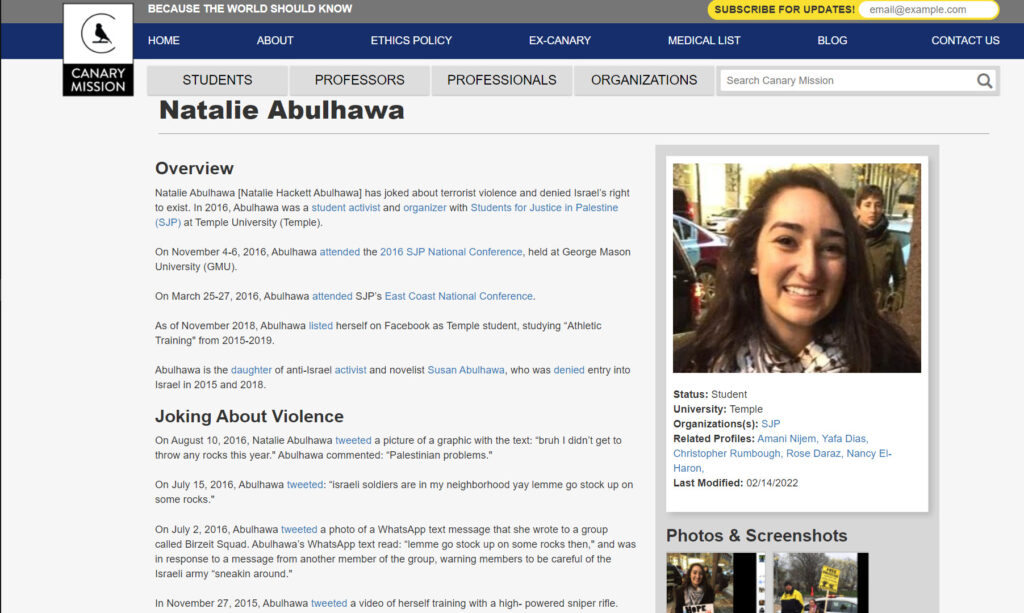The image size is (1024, 613).
Task: Open the Contact Us page
Action: pyautogui.click(x=965, y=40)
